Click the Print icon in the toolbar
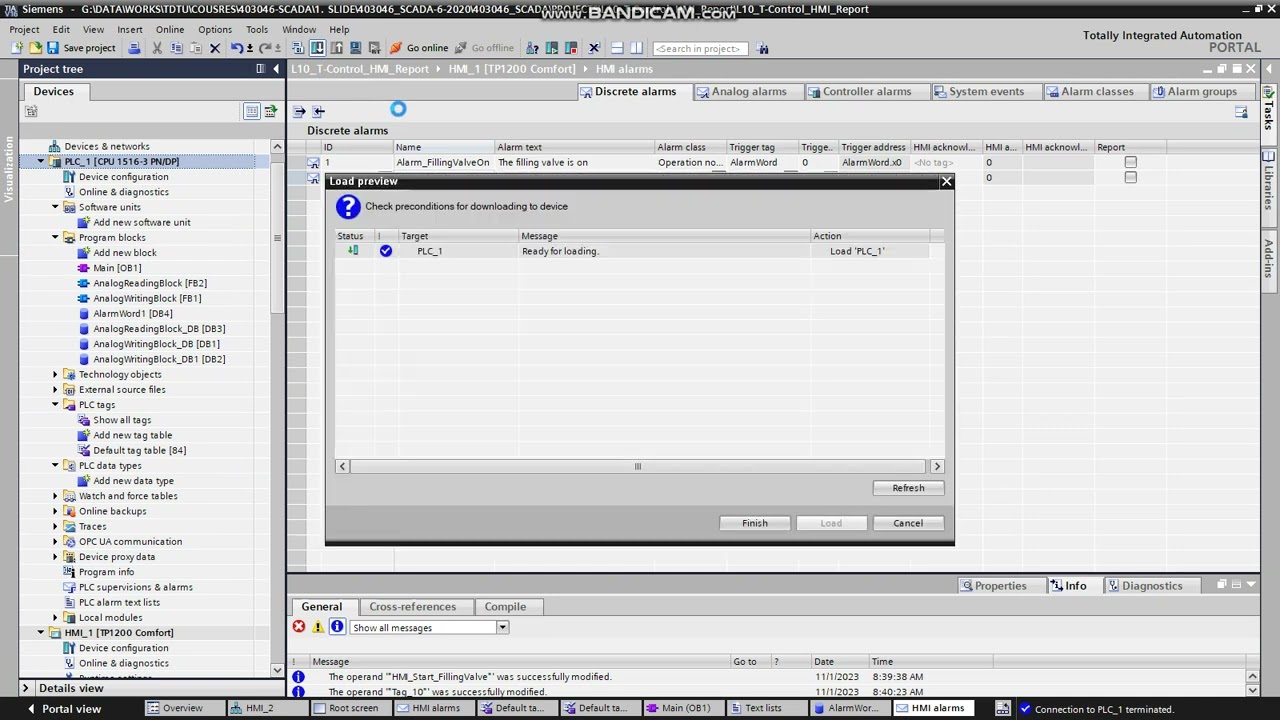 pyautogui.click(x=135, y=48)
